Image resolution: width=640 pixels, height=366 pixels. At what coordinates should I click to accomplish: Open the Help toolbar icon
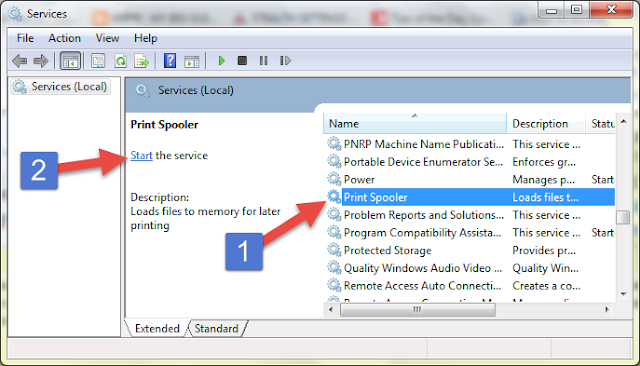point(170,61)
